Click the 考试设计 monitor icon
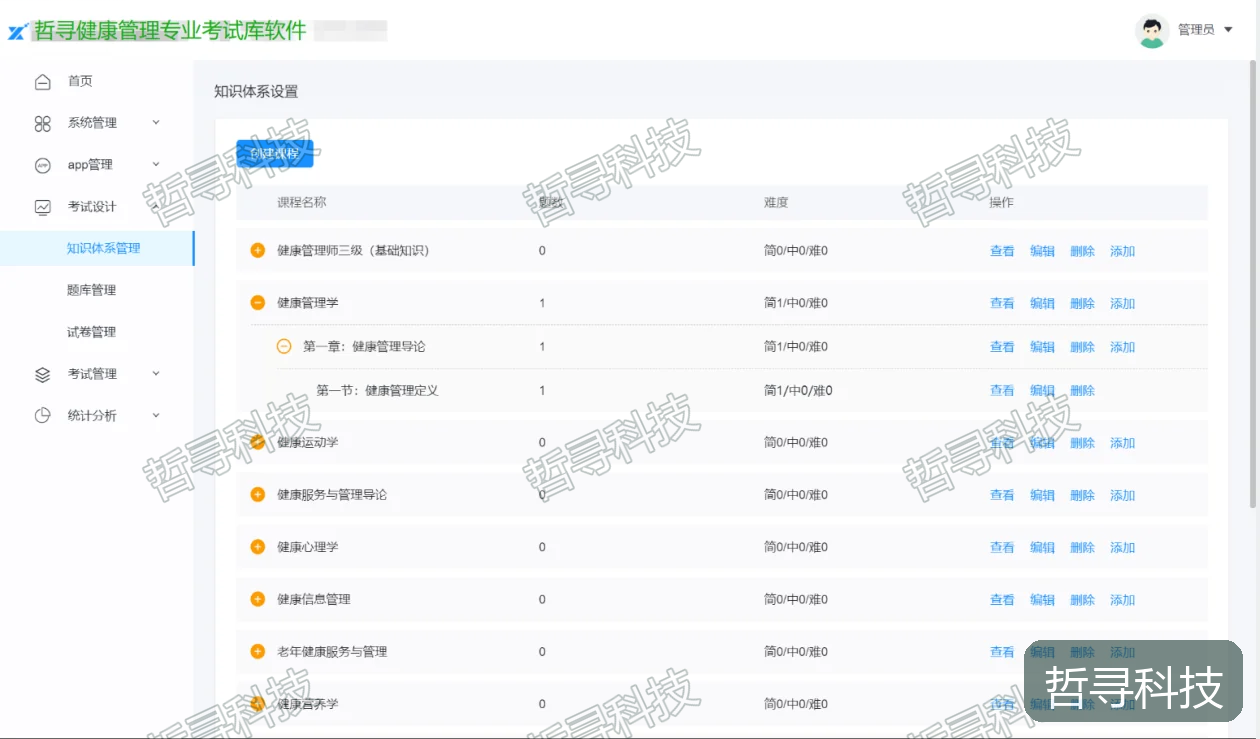The image size is (1260, 739). coord(42,207)
